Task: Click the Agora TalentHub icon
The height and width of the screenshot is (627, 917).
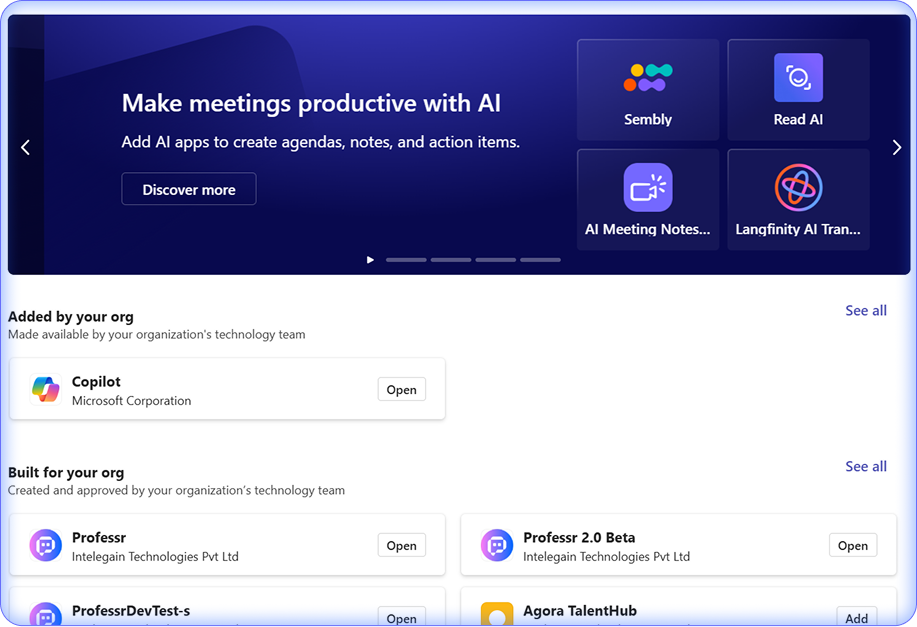Action: (x=497, y=615)
